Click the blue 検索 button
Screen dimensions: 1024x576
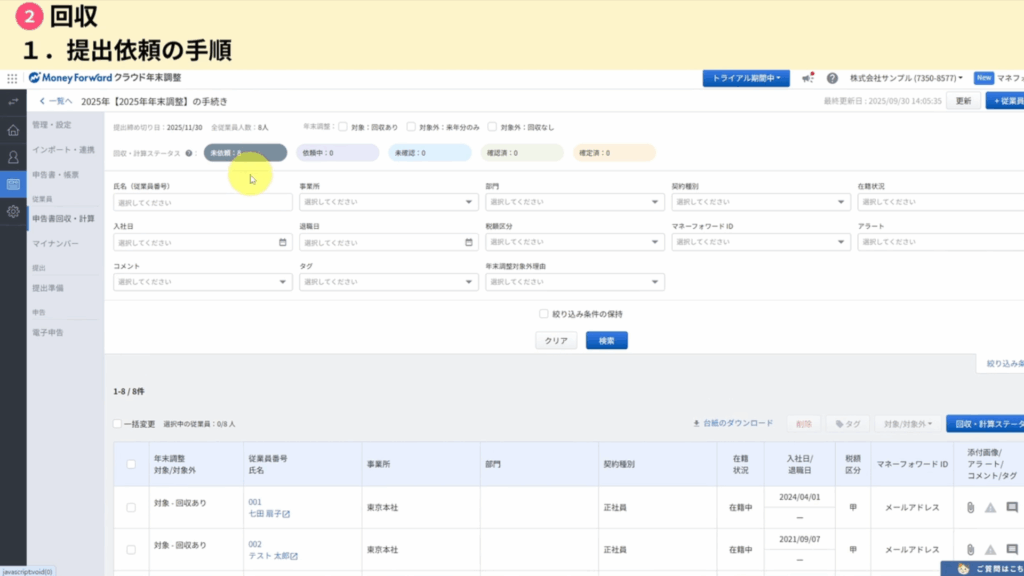[x=606, y=340]
